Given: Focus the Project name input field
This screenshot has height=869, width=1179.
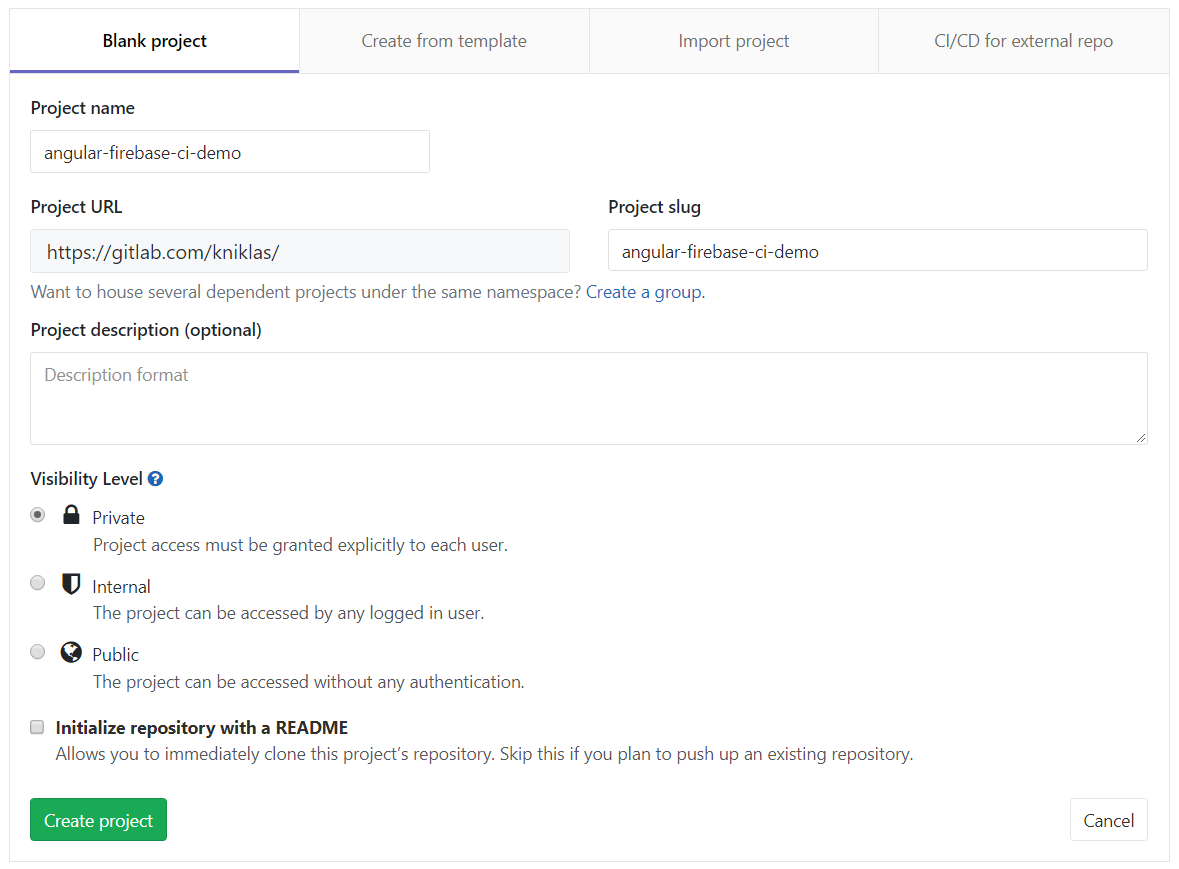Looking at the screenshot, I should pyautogui.click(x=230, y=152).
